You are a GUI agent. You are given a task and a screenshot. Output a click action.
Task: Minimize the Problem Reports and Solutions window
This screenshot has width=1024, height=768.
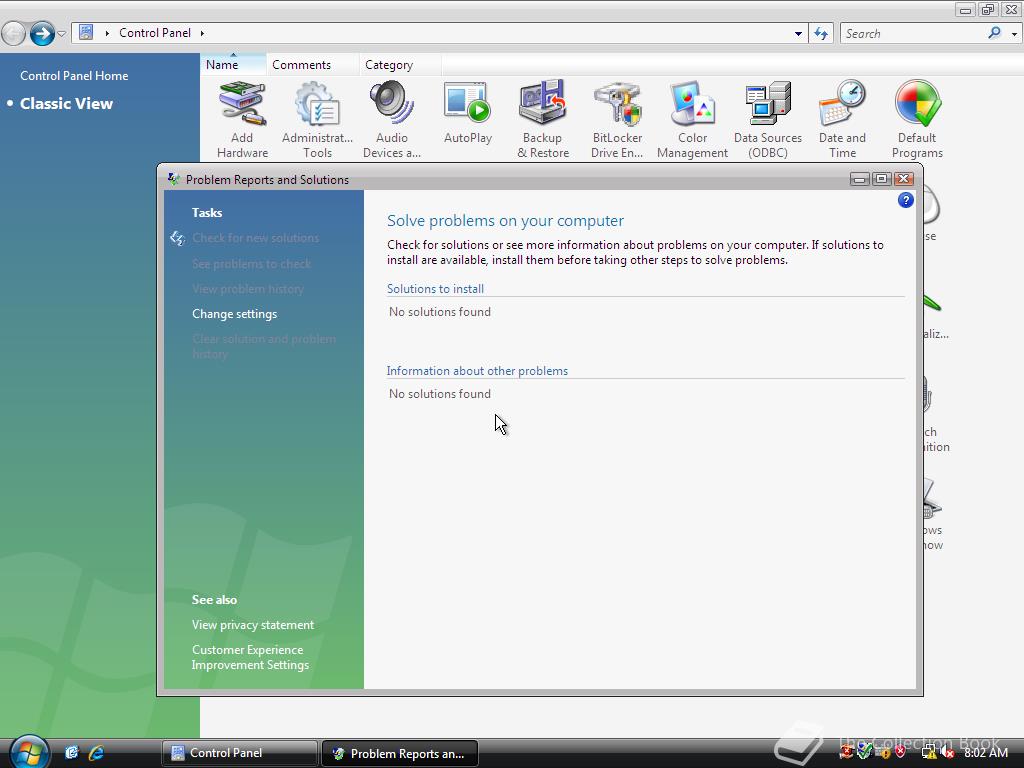(x=859, y=179)
